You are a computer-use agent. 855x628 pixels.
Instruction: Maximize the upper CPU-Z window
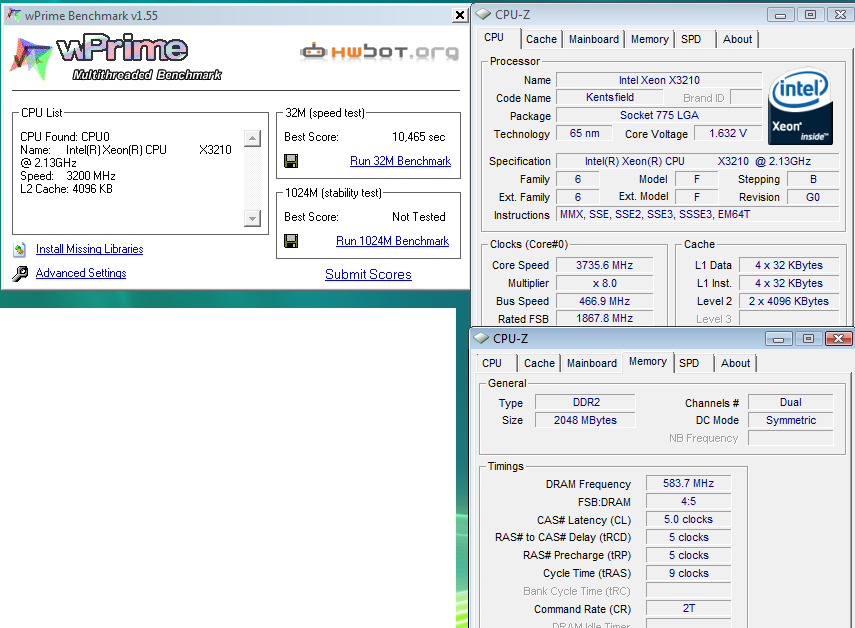coord(810,15)
